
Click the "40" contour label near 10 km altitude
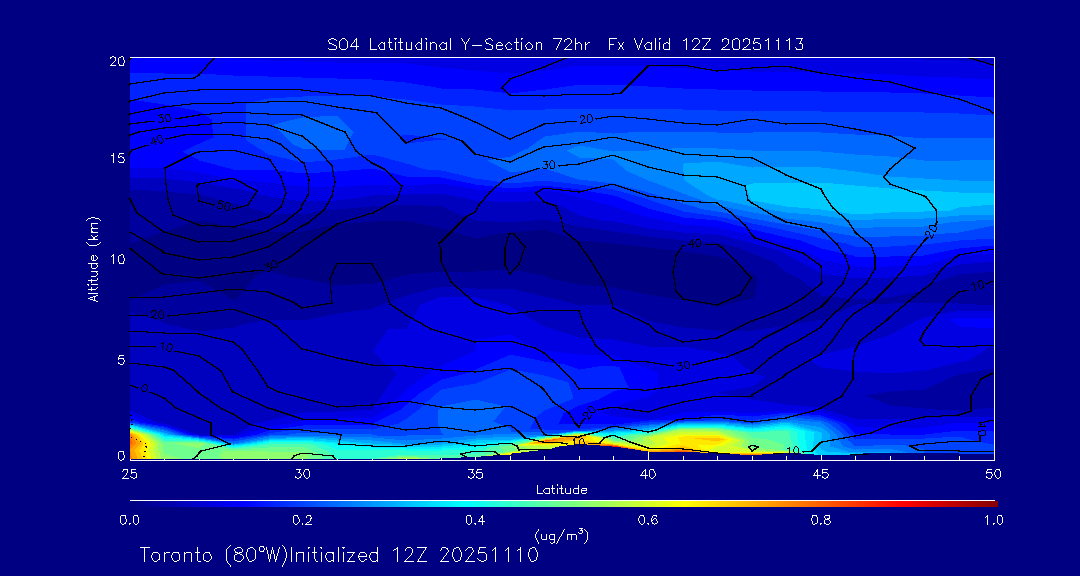click(x=694, y=243)
